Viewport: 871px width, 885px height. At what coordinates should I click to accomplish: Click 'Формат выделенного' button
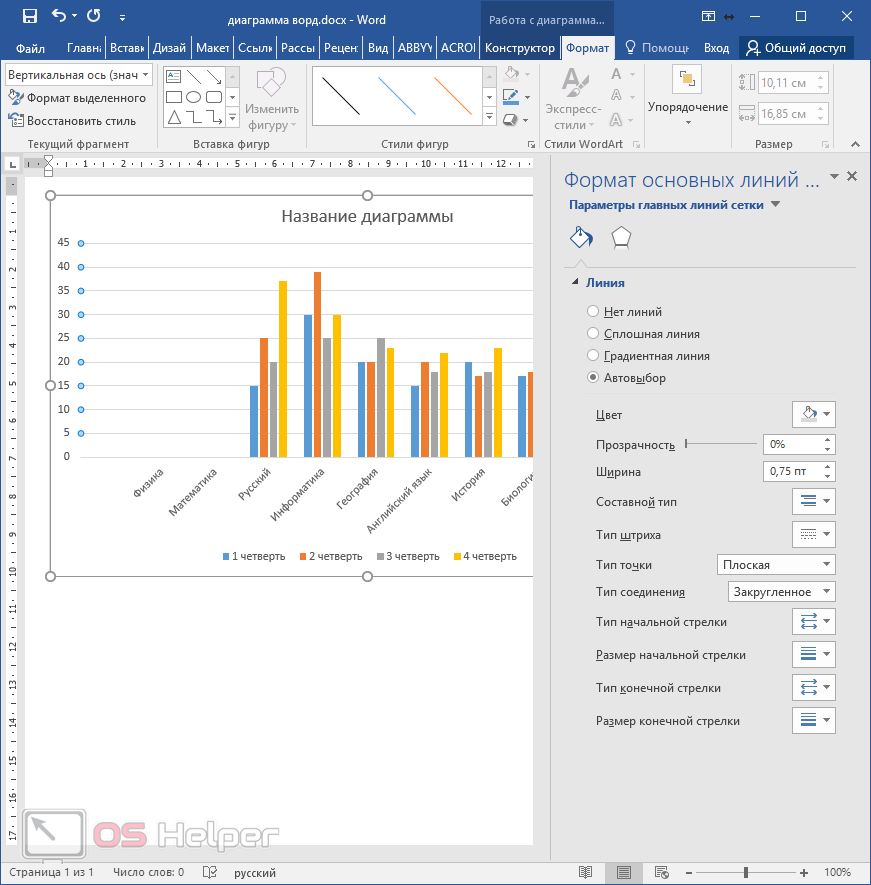[77, 98]
